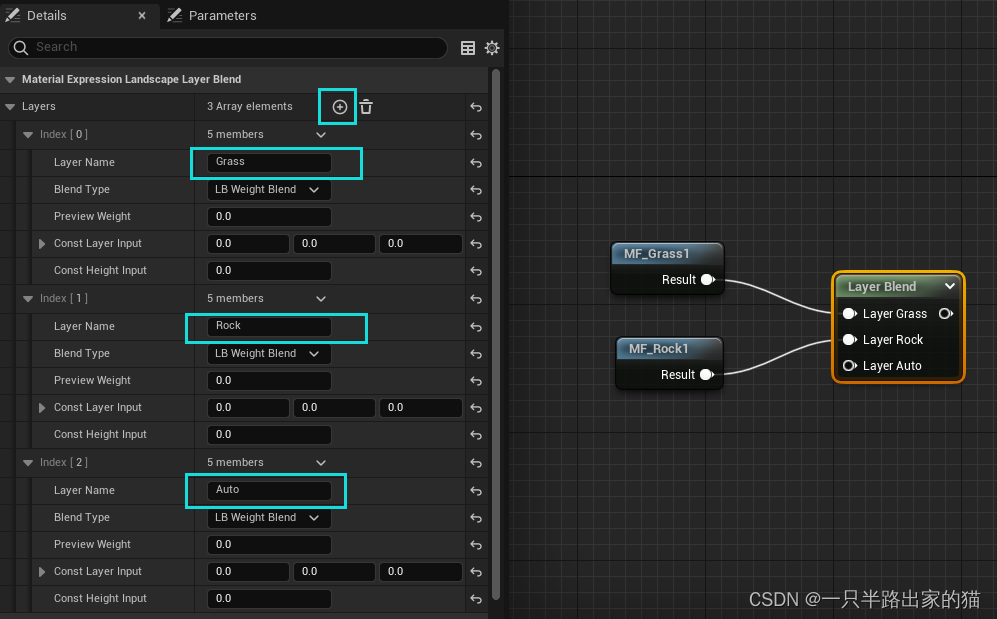Reset Auto Layer Name to default
997x619 pixels.
[x=476, y=491]
